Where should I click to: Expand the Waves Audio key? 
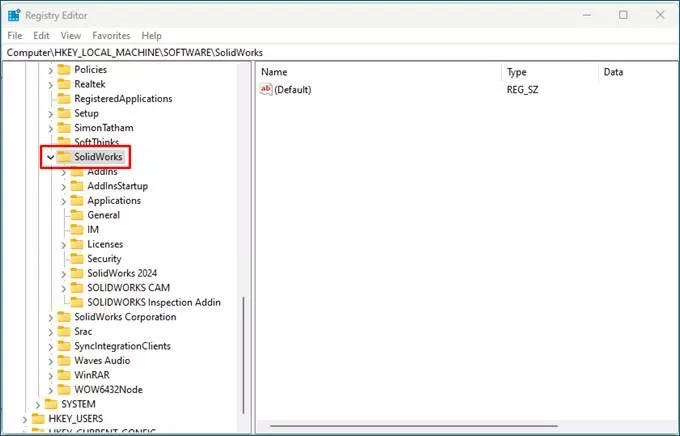coord(51,361)
